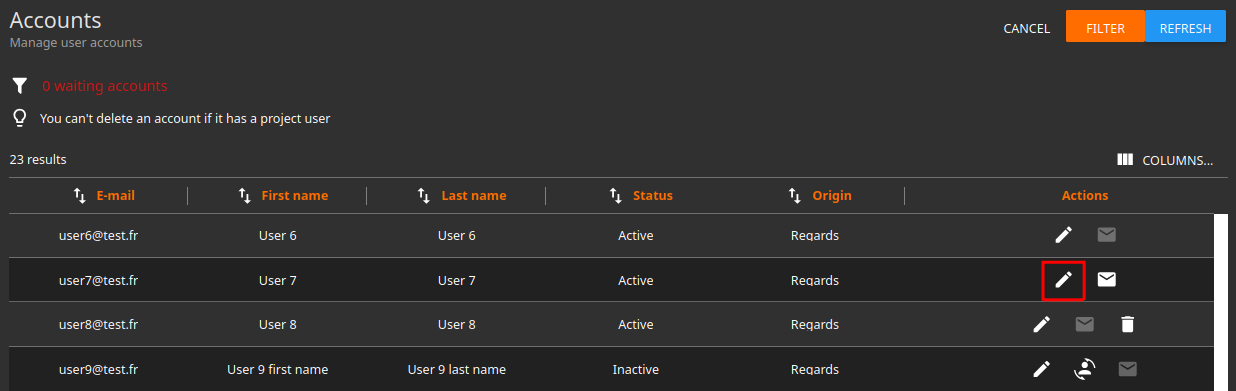Click the 0 waiting accounts link

click(x=105, y=86)
